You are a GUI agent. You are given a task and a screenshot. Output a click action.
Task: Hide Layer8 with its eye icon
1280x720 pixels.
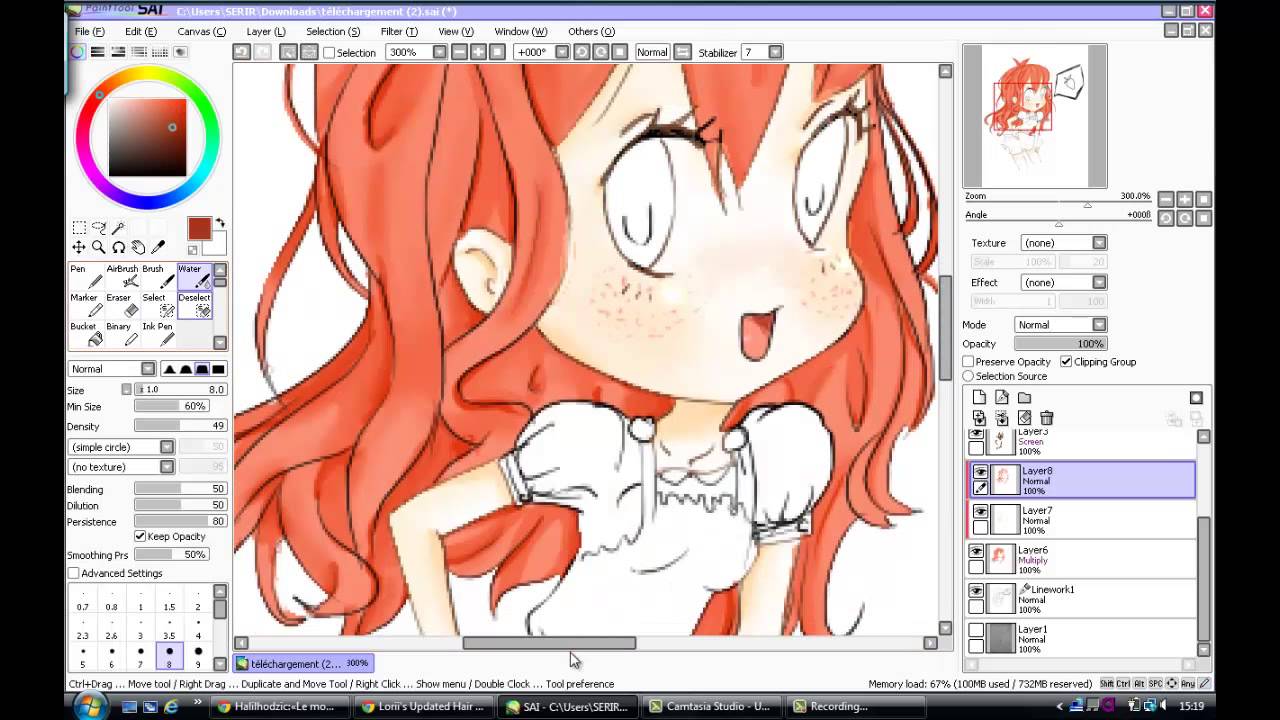[x=980, y=472]
